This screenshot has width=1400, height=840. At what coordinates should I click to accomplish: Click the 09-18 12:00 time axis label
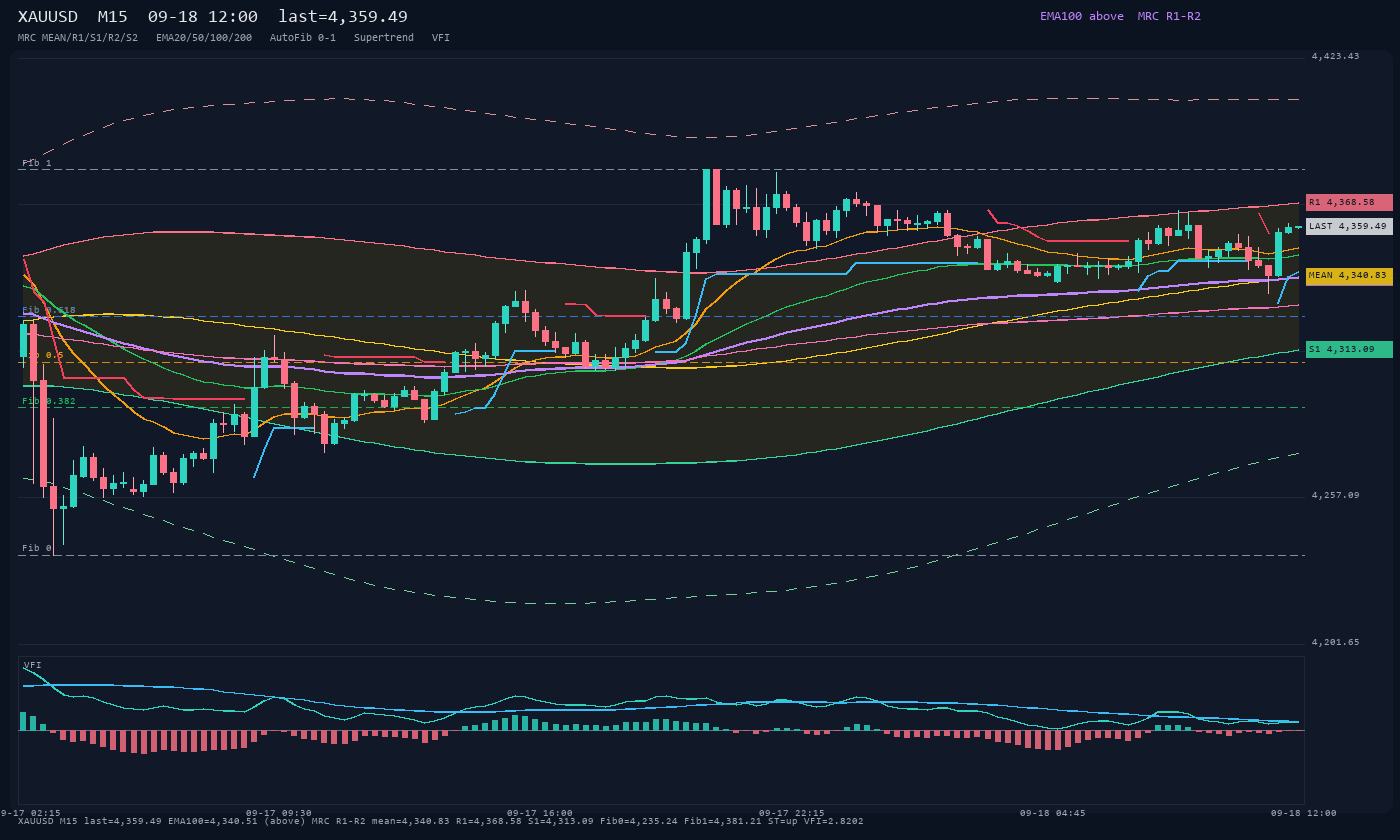click(x=1304, y=813)
